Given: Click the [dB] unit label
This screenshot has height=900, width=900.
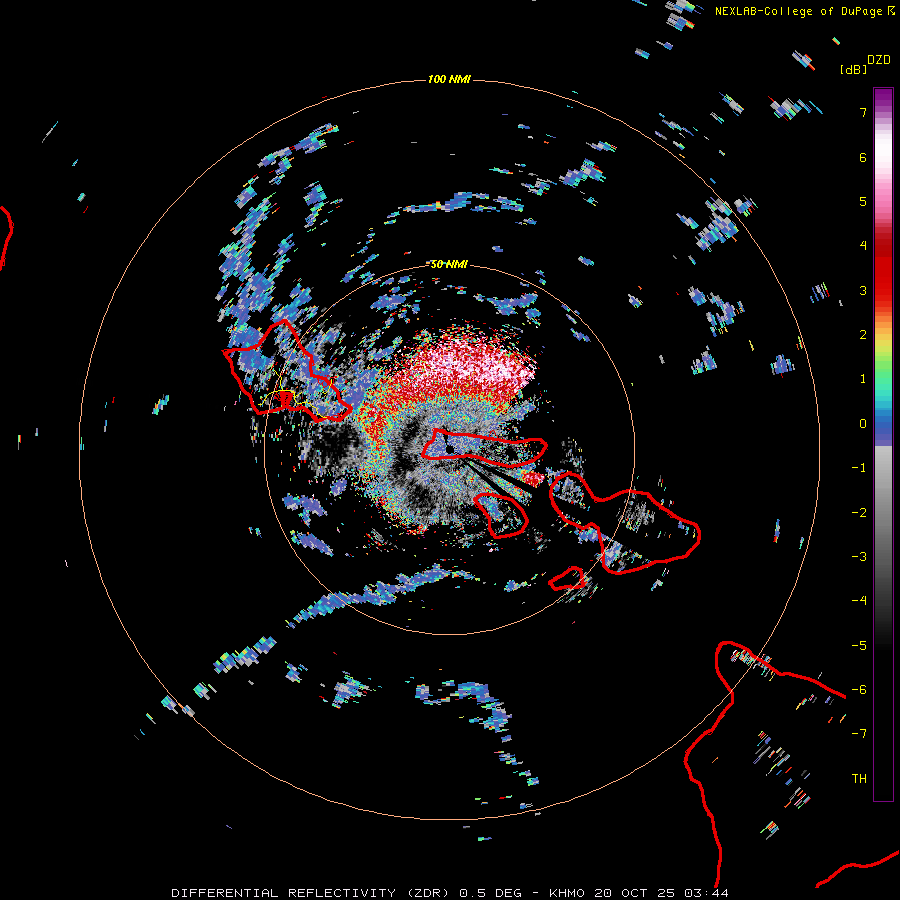Looking at the screenshot, I should click(x=853, y=69).
